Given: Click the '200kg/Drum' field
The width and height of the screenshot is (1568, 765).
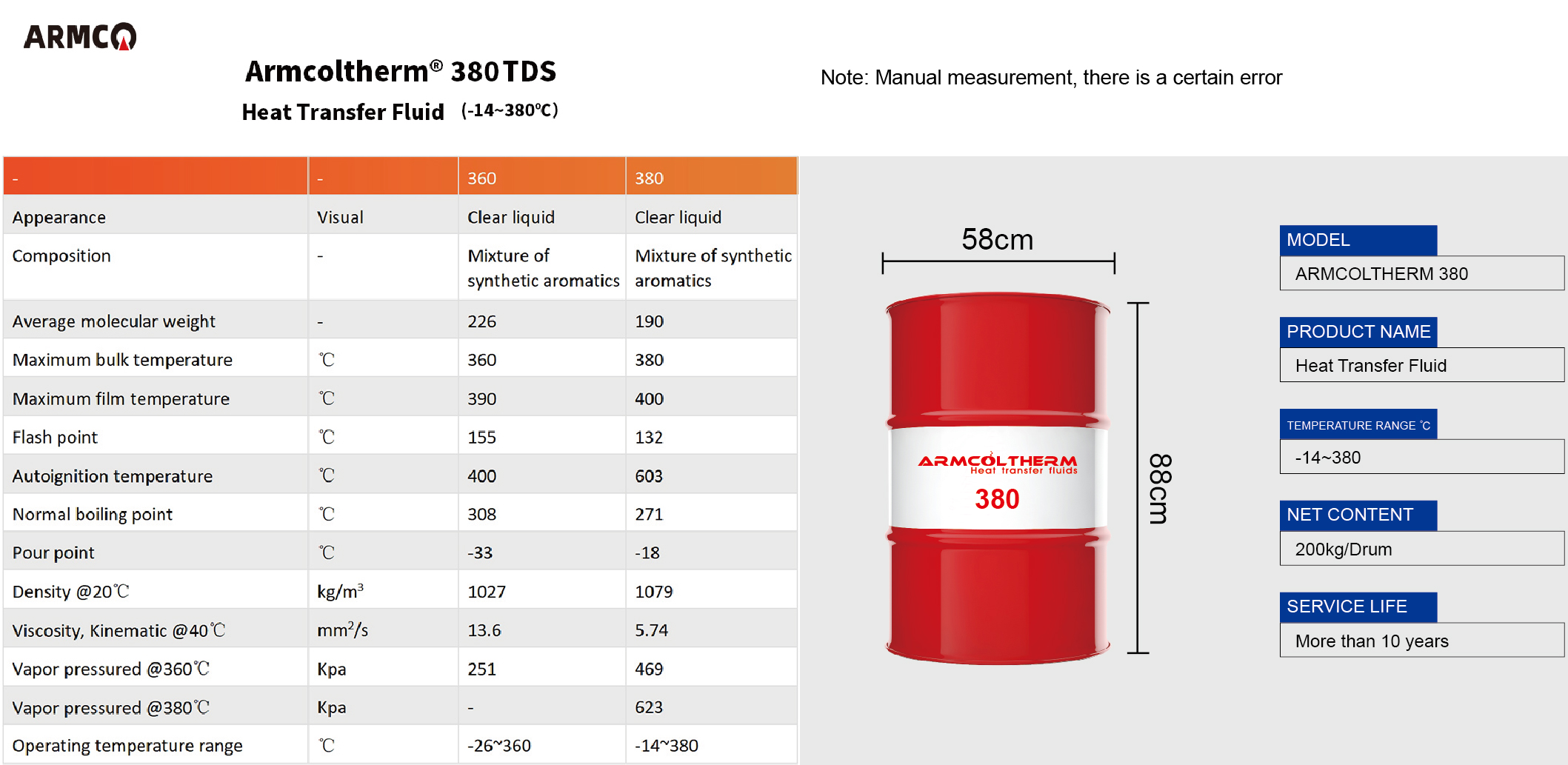Looking at the screenshot, I should click(x=1422, y=549).
